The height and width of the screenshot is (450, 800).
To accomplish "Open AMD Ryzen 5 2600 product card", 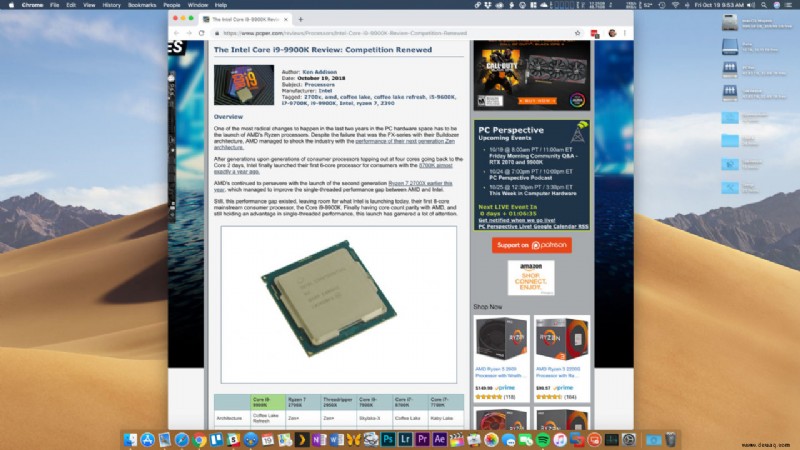I will coord(502,359).
